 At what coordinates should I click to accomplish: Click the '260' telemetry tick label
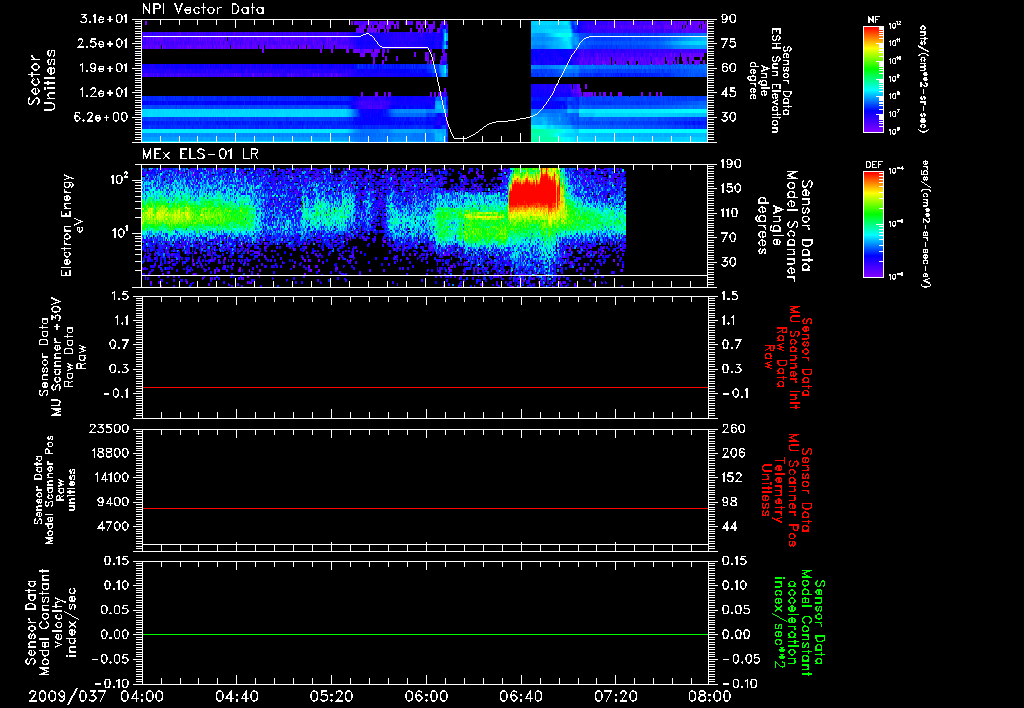point(731,428)
